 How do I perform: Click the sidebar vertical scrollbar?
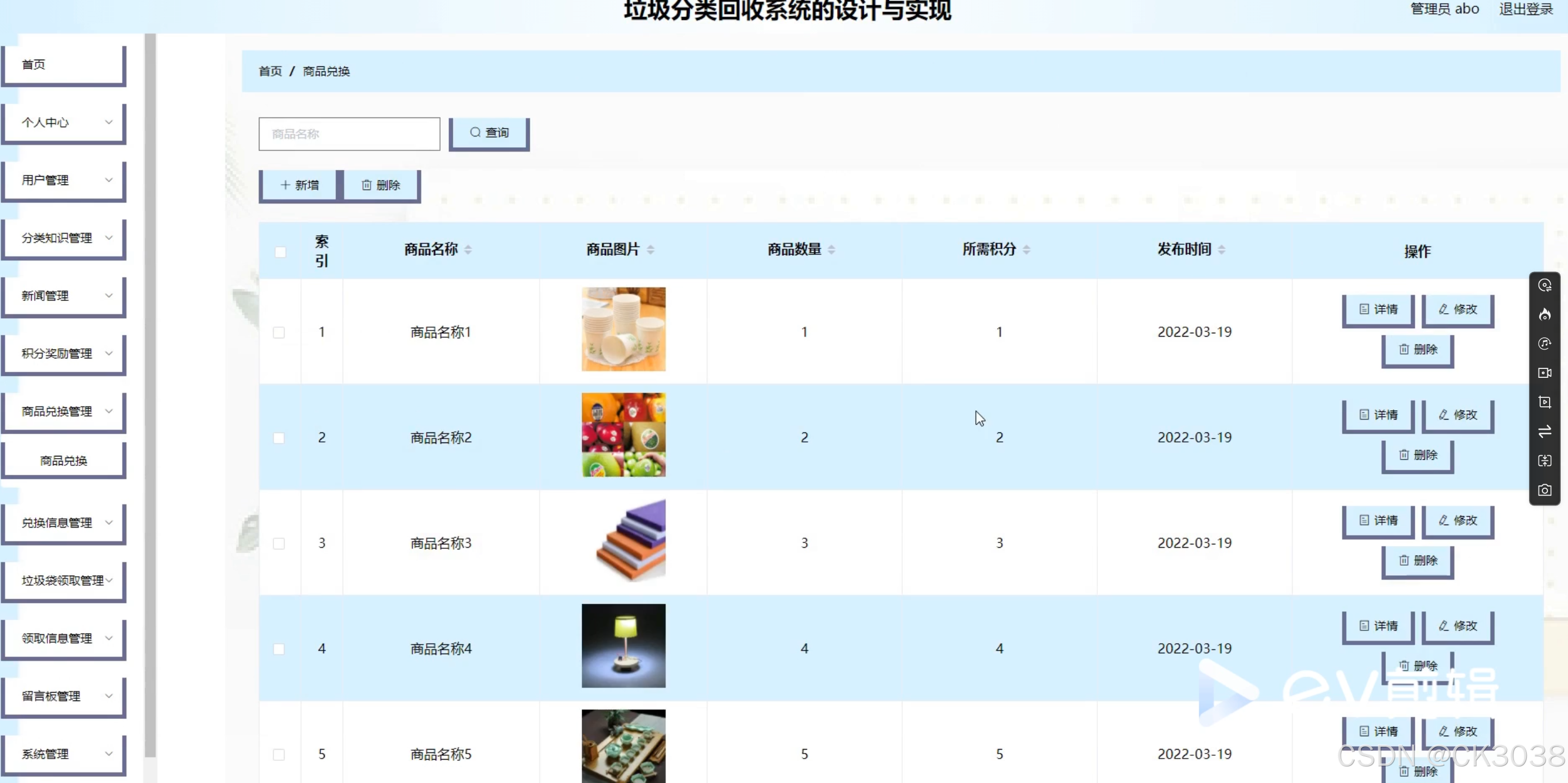pyautogui.click(x=150, y=396)
